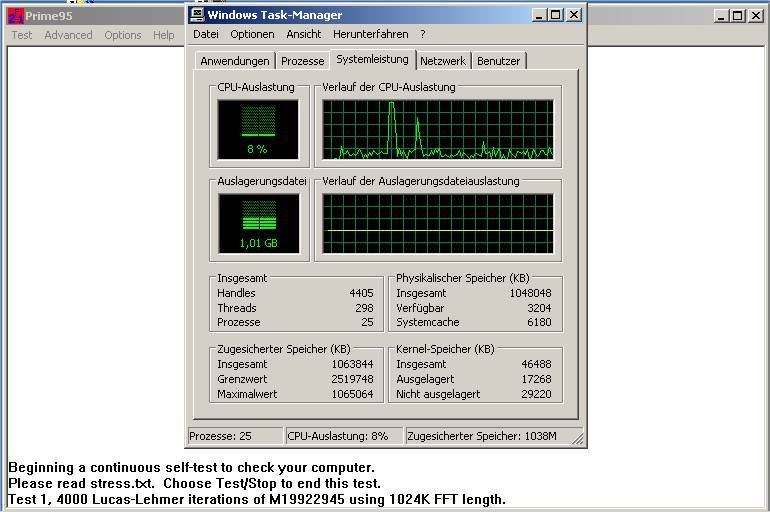Maximize the Prime95 window
The image size is (770, 512).
pos(737,16)
